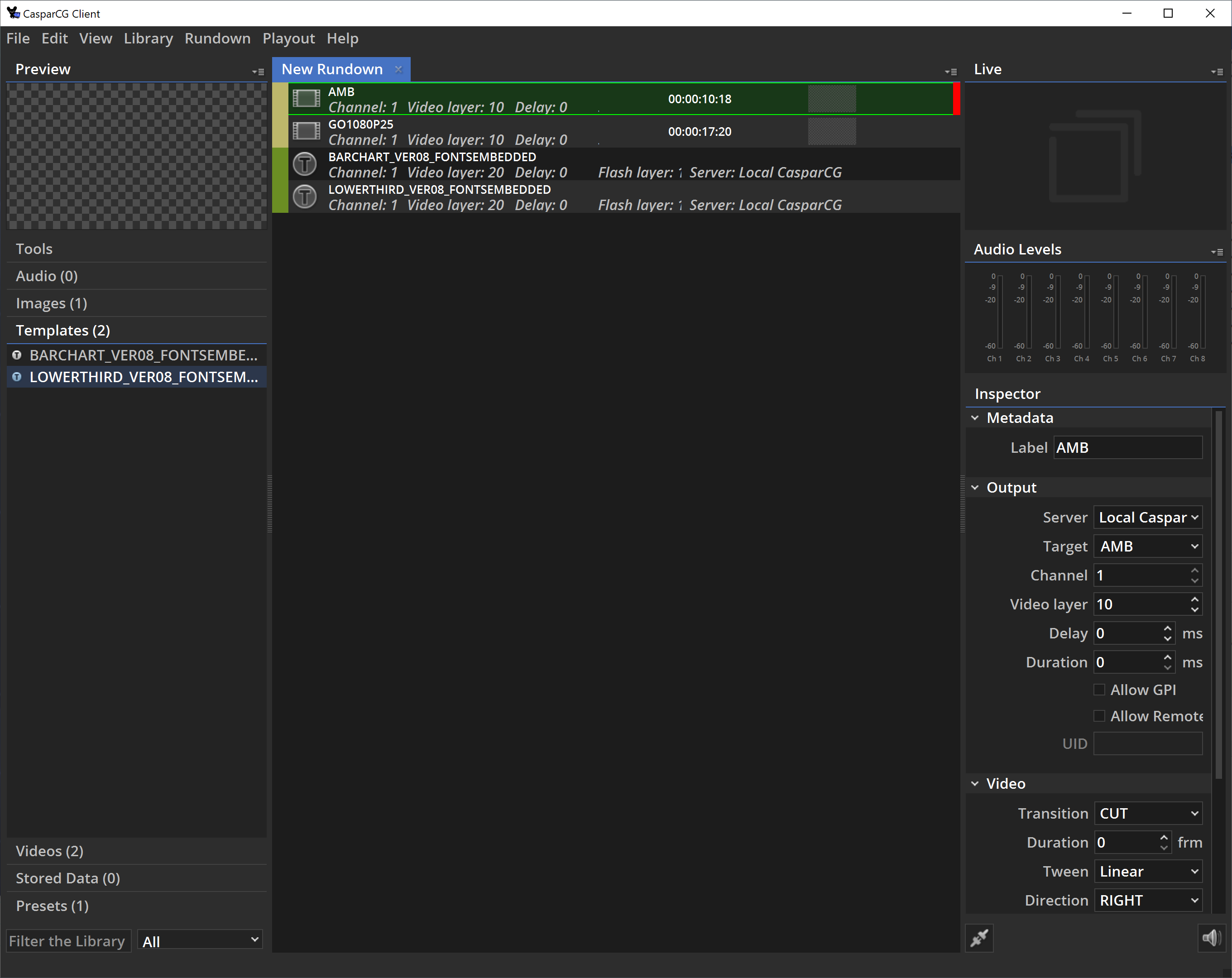Click the disconnect plug icon below Inspector
1232x978 pixels.
point(979,938)
